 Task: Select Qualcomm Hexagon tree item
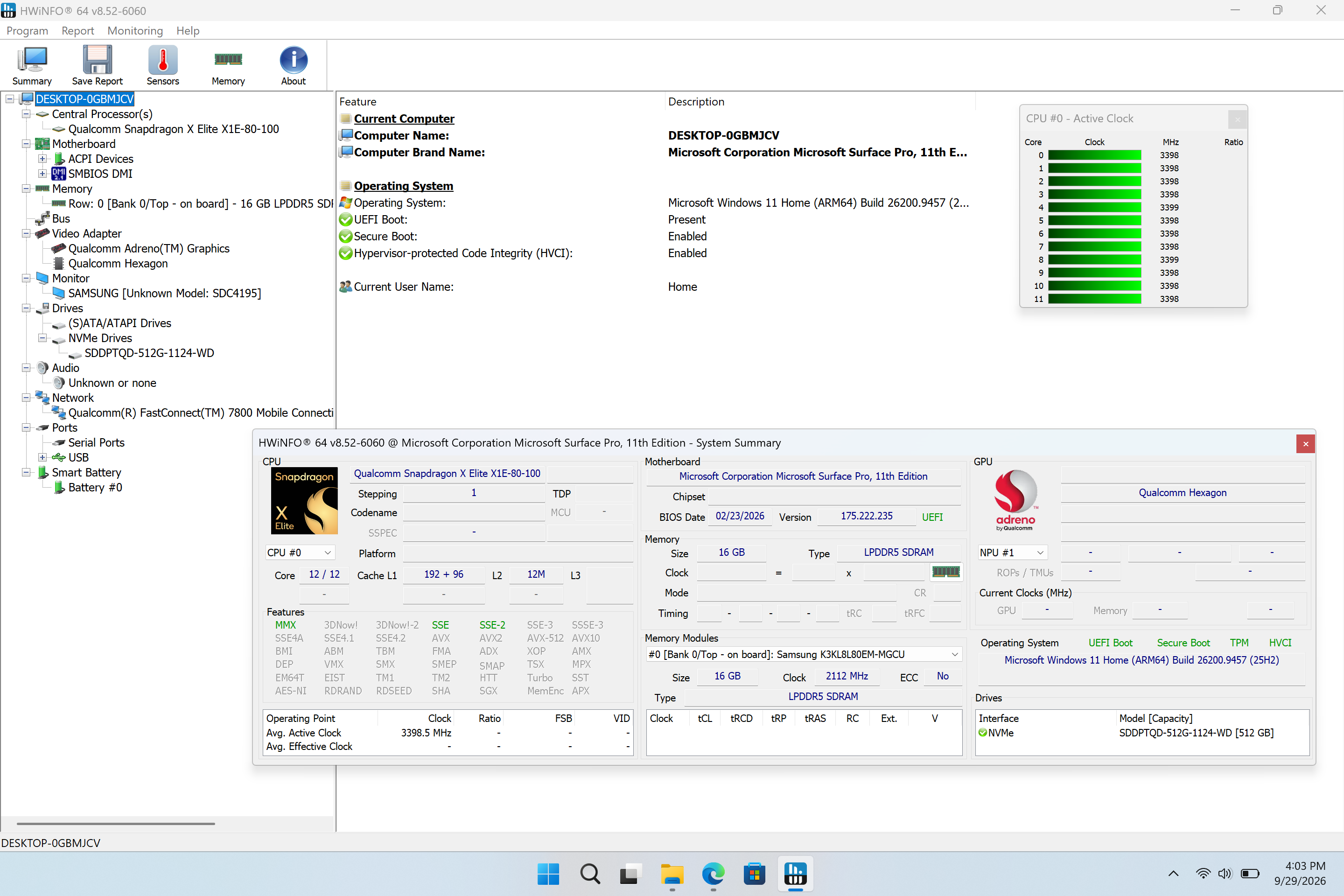118,263
